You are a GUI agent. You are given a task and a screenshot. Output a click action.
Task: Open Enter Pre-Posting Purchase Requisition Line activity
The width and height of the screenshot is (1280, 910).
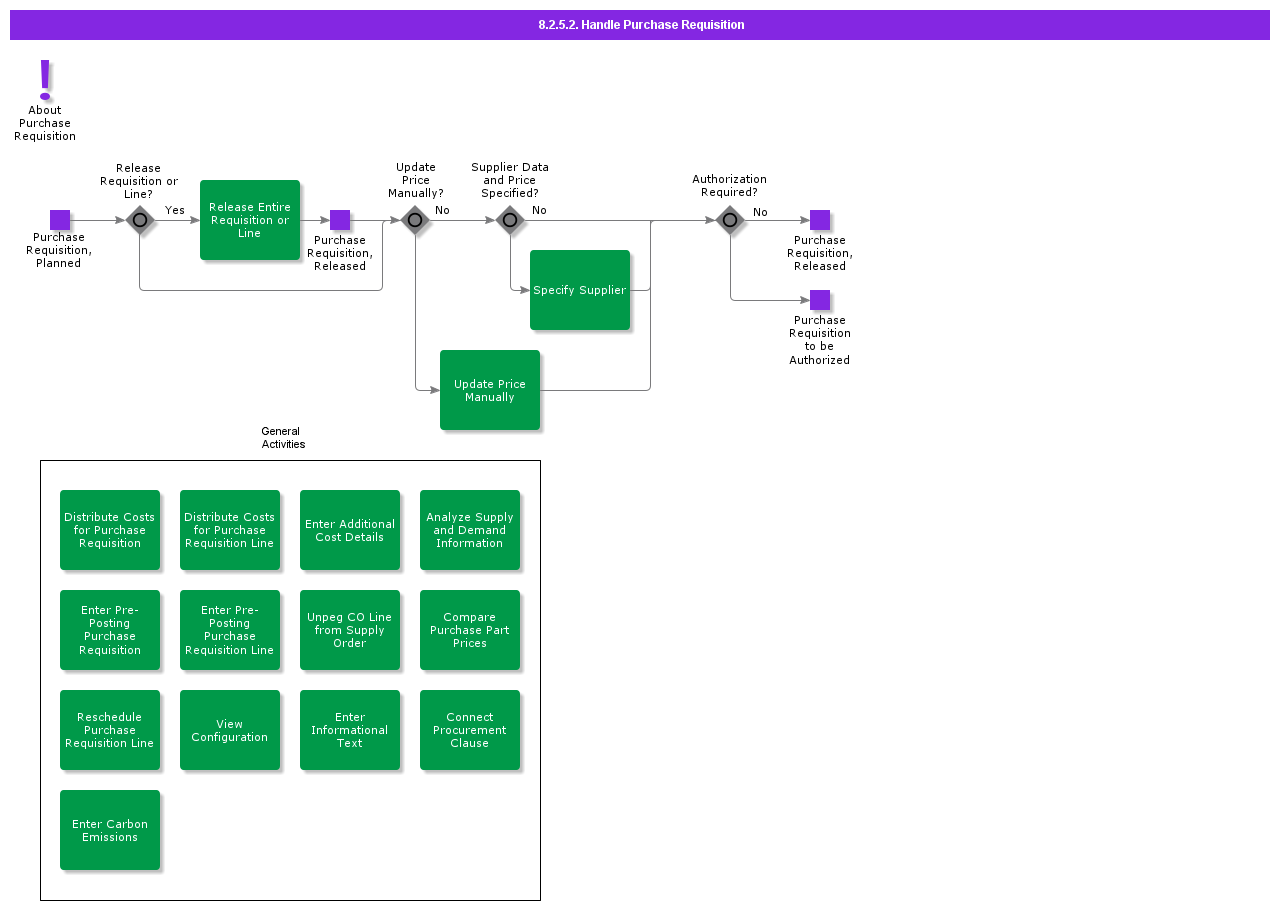coord(230,630)
